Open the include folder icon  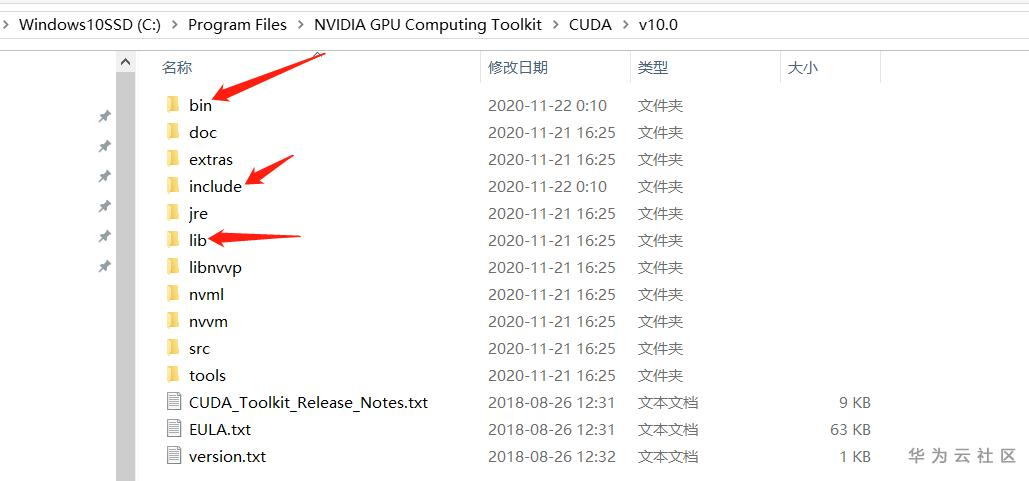[173, 186]
